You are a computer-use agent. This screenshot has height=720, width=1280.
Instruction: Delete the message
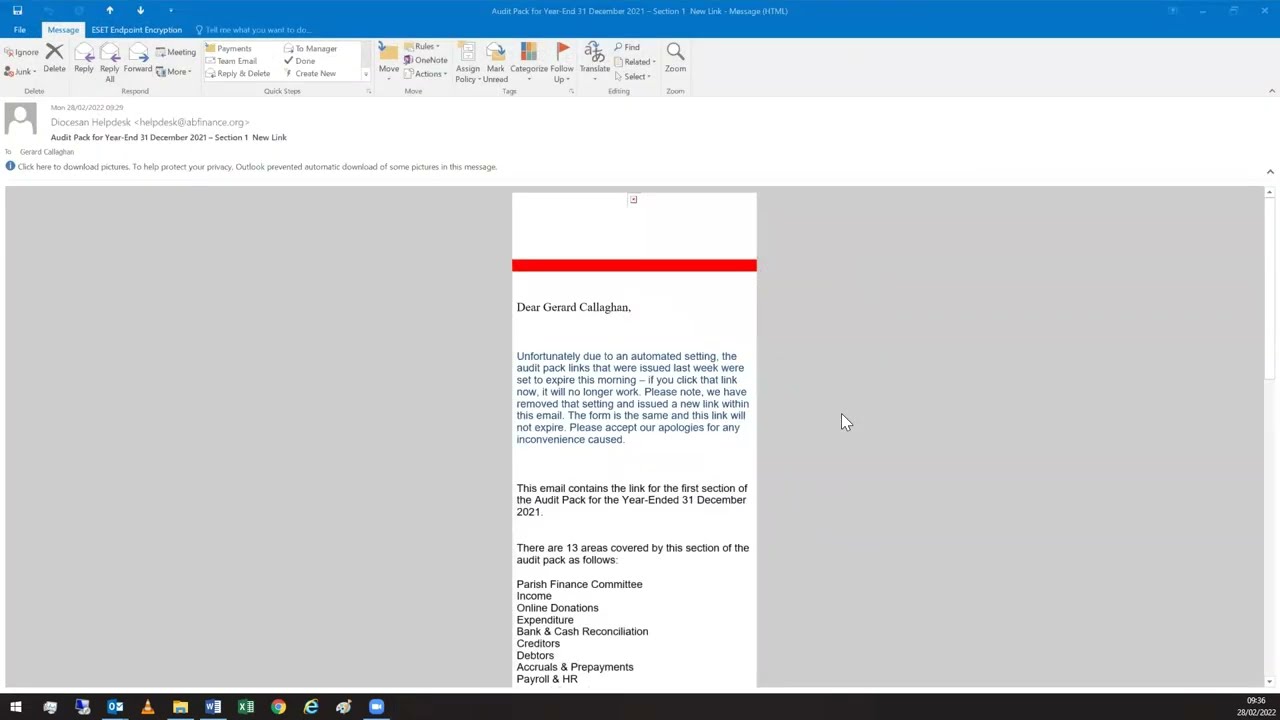pyautogui.click(x=55, y=60)
